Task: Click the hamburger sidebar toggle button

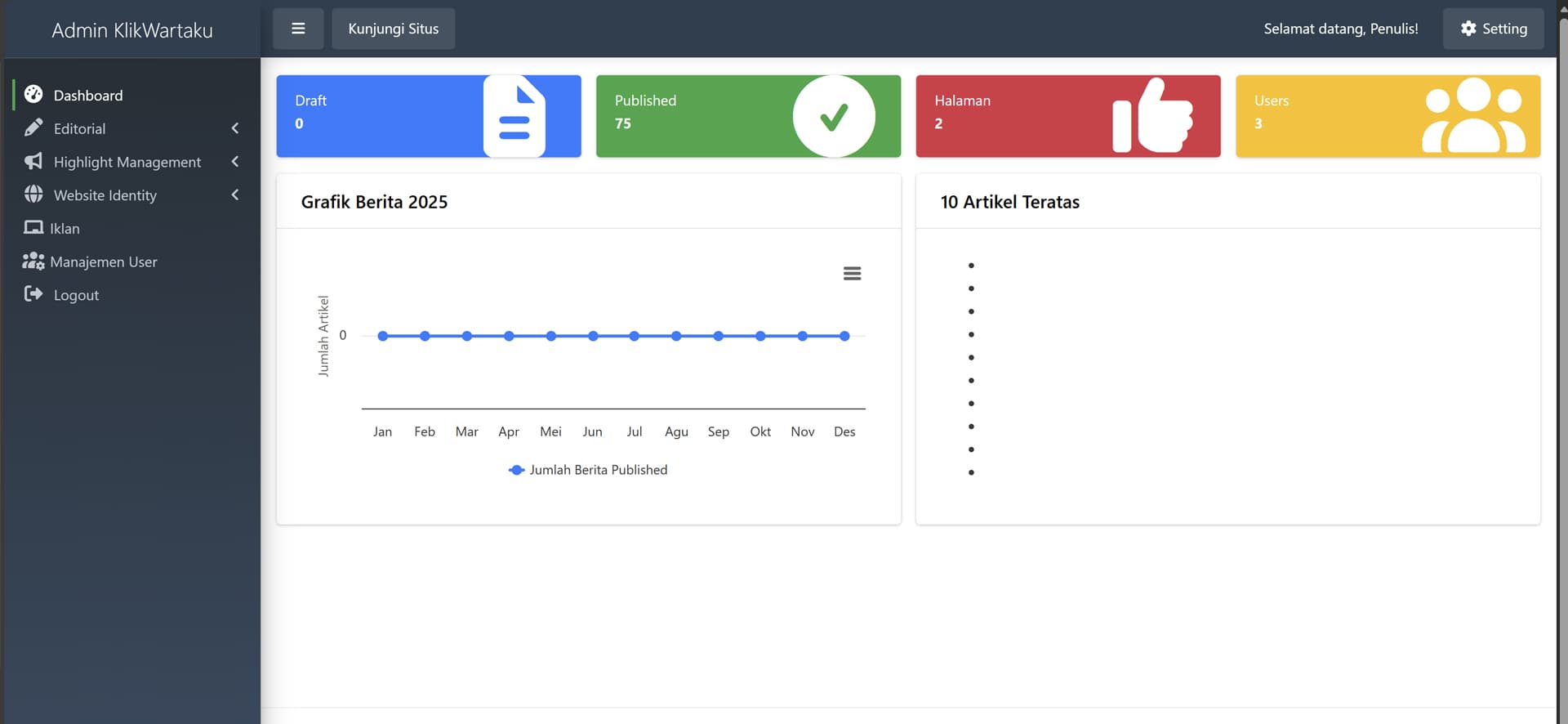Action: point(298,29)
